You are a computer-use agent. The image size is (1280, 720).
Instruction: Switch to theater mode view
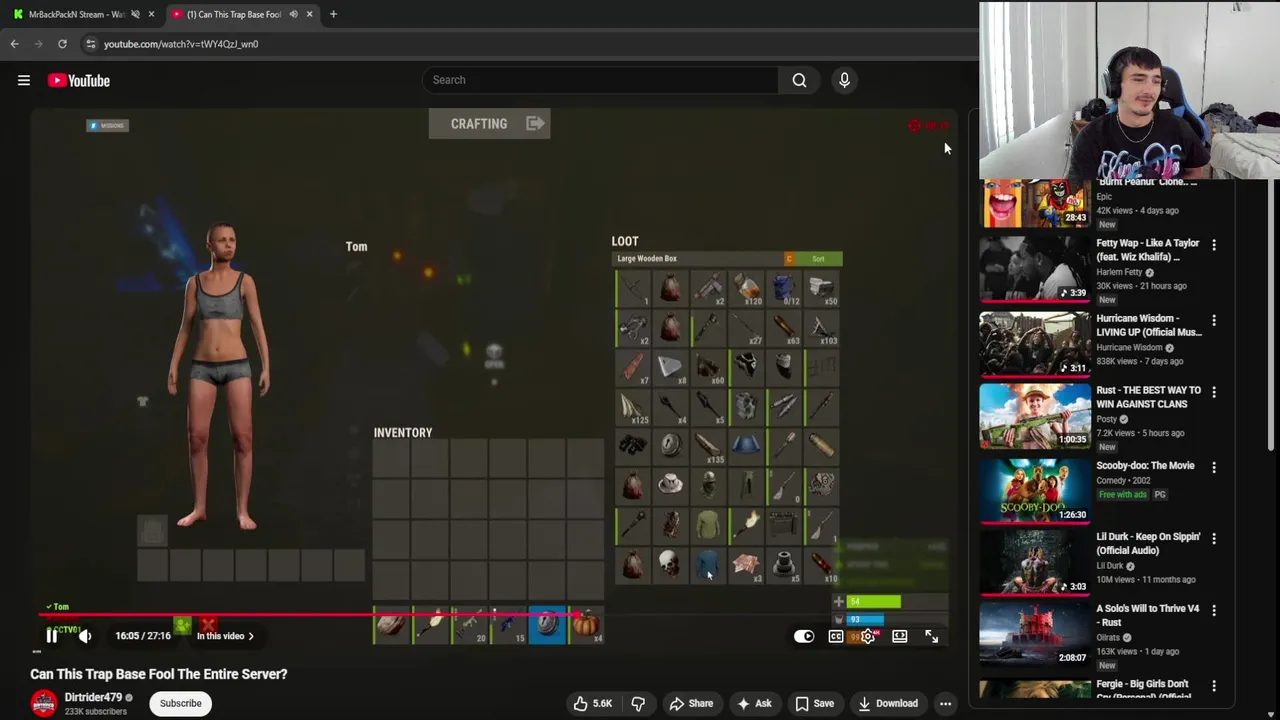point(900,636)
